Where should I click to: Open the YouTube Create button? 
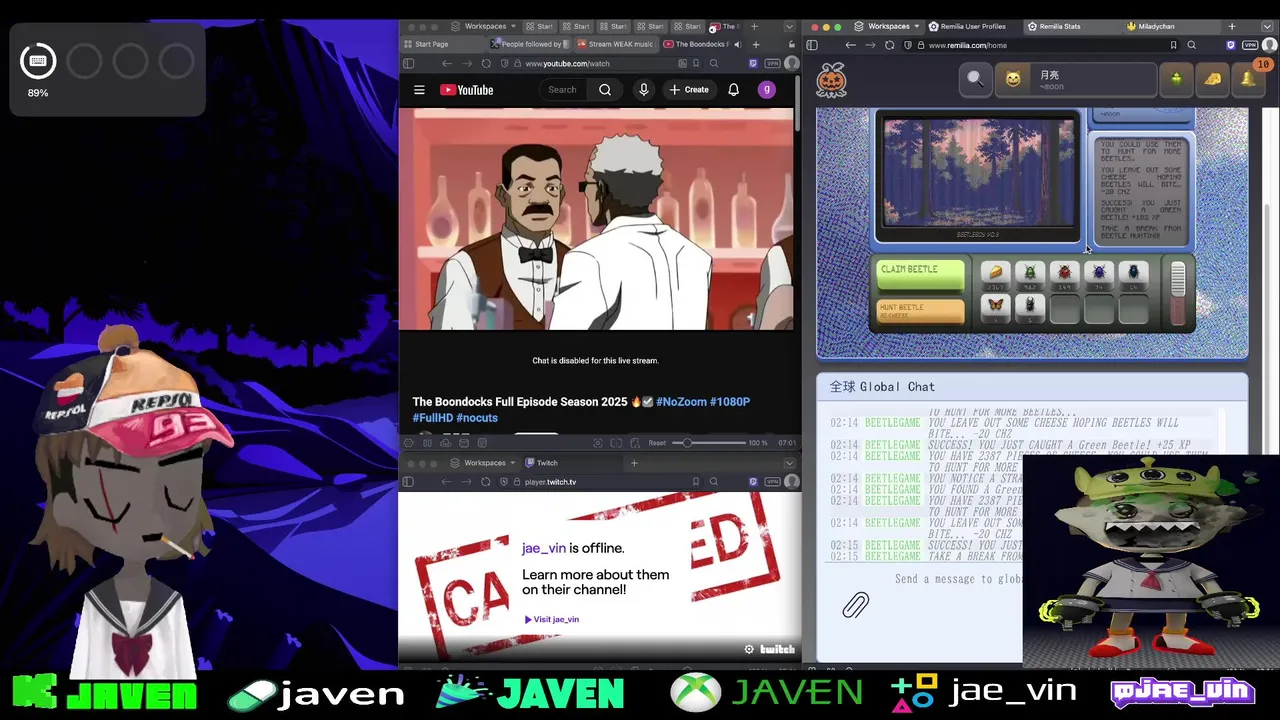click(689, 90)
